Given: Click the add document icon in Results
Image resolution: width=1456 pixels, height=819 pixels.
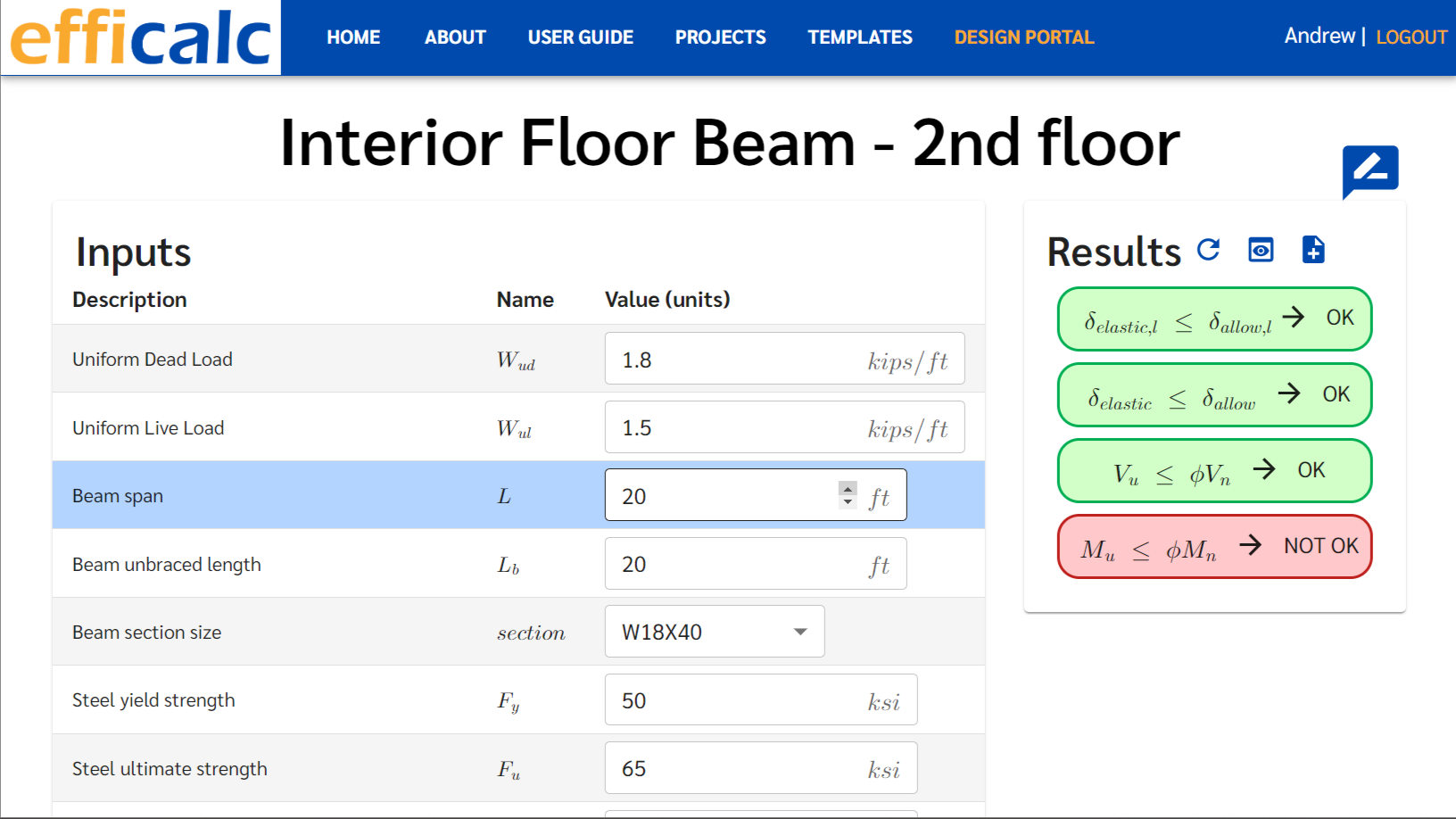Looking at the screenshot, I should 1313,250.
